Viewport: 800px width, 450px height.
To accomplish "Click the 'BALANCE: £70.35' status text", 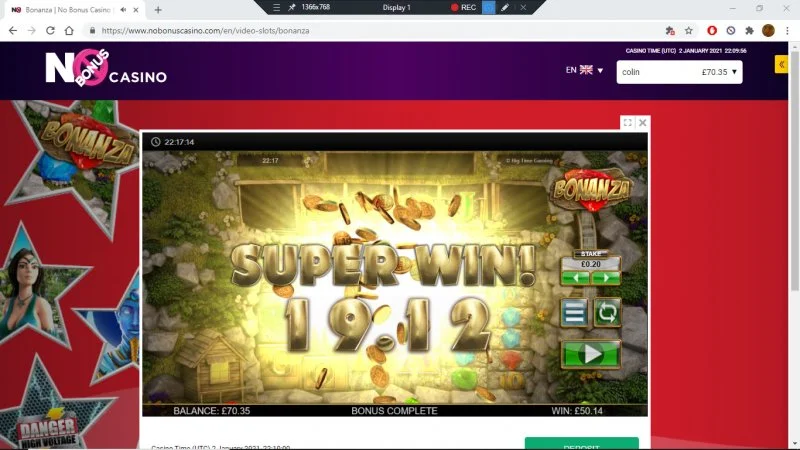I will [x=212, y=411].
